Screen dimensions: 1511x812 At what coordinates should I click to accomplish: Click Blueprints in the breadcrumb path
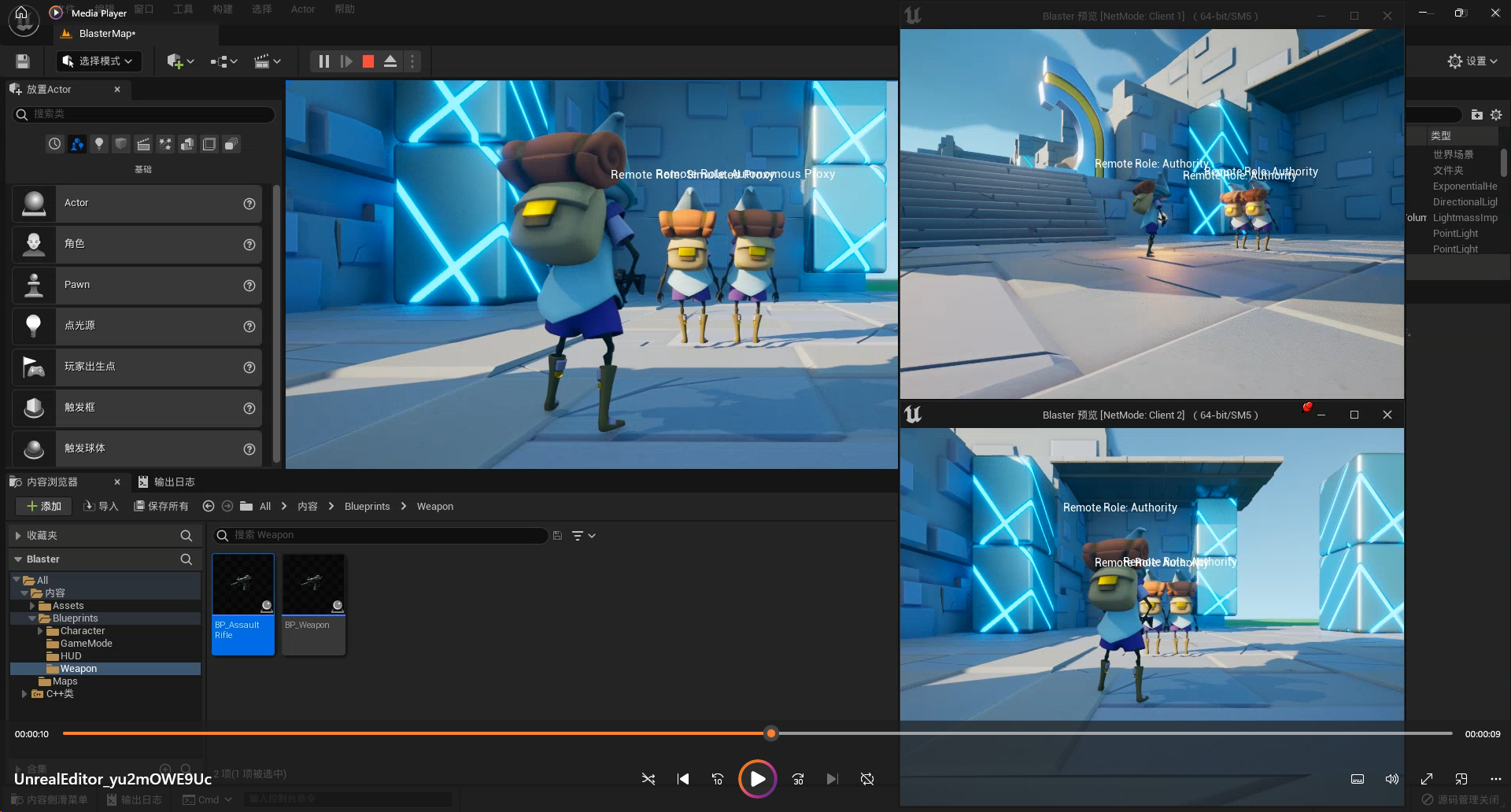(368, 507)
